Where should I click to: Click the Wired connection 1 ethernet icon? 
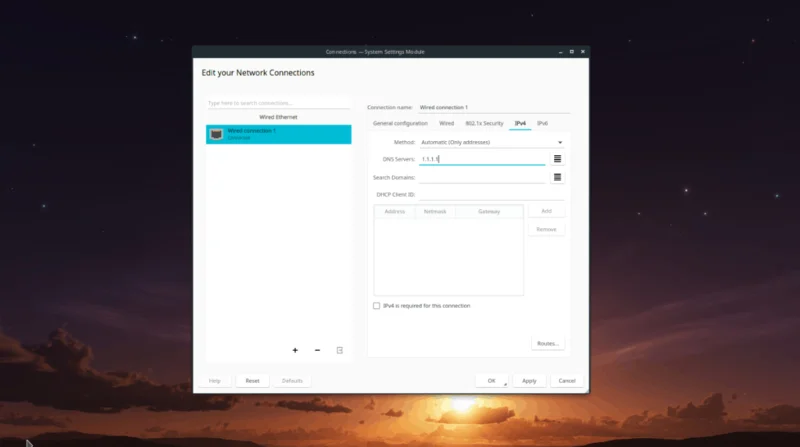[x=216, y=134]
